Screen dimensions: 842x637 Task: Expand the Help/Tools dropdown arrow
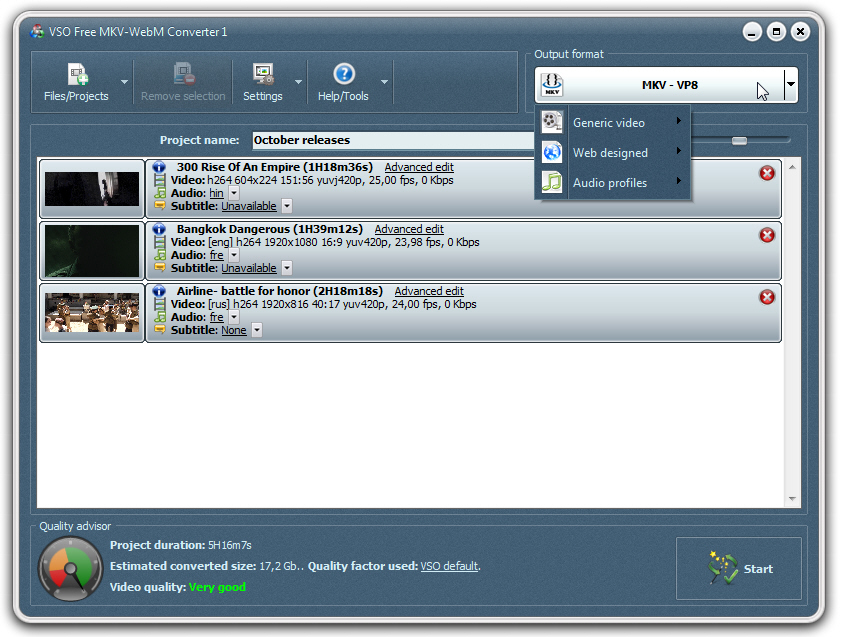(x=384, y=82)
